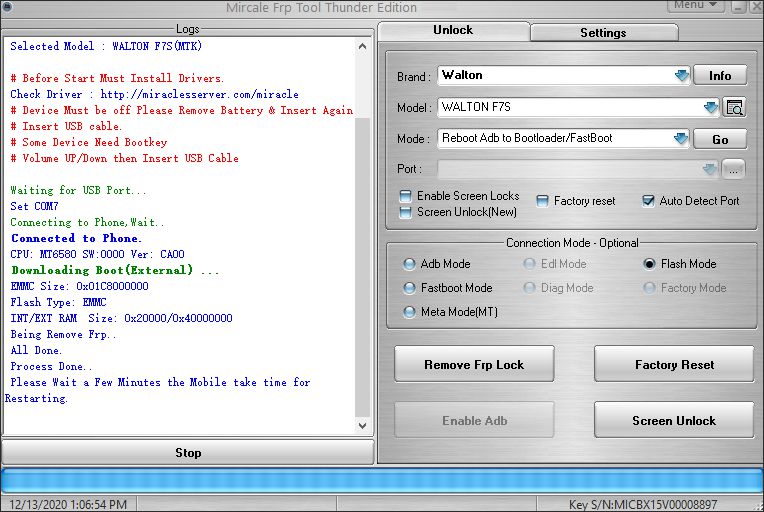Click the date and time in status bar

[x=68, y=504]
